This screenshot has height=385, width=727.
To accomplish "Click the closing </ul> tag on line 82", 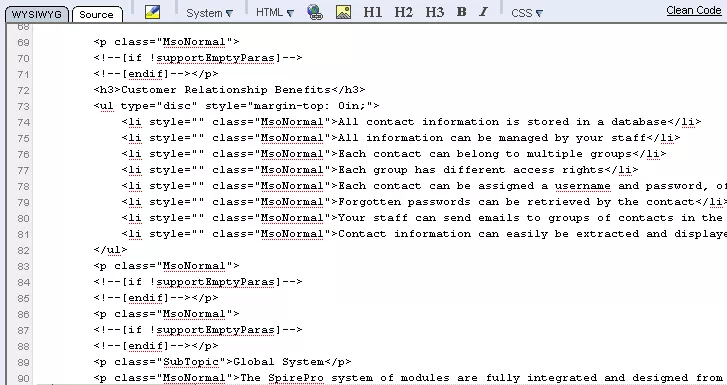I will pyautogui.click(x=110, y=250).
